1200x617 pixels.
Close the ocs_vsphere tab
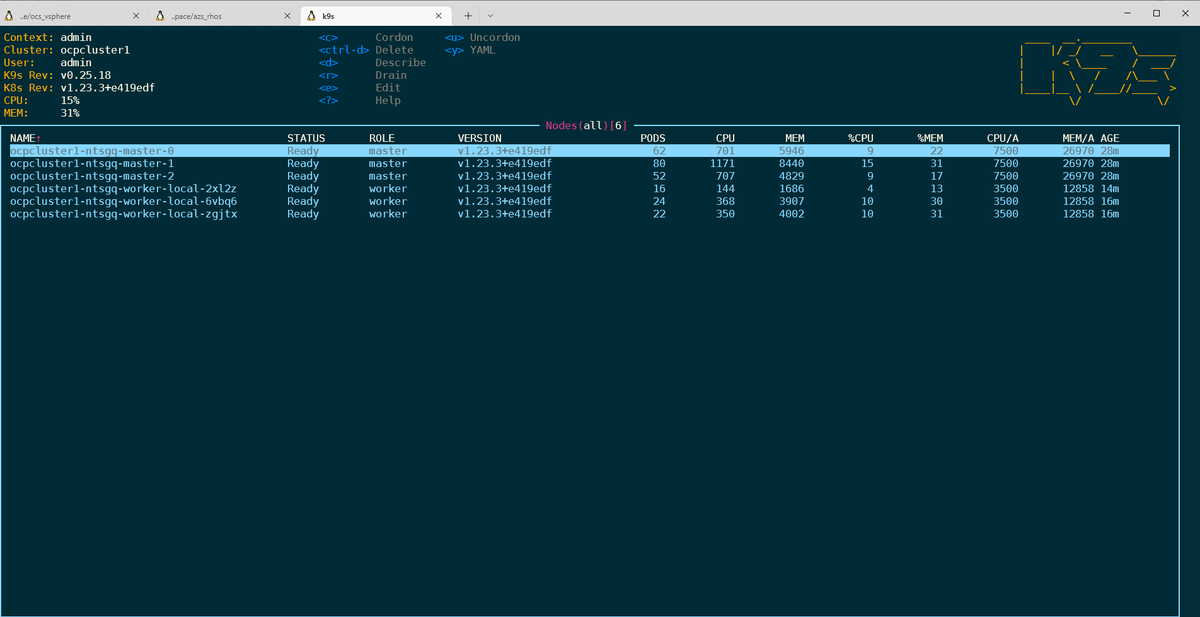[x=135, y=16]
